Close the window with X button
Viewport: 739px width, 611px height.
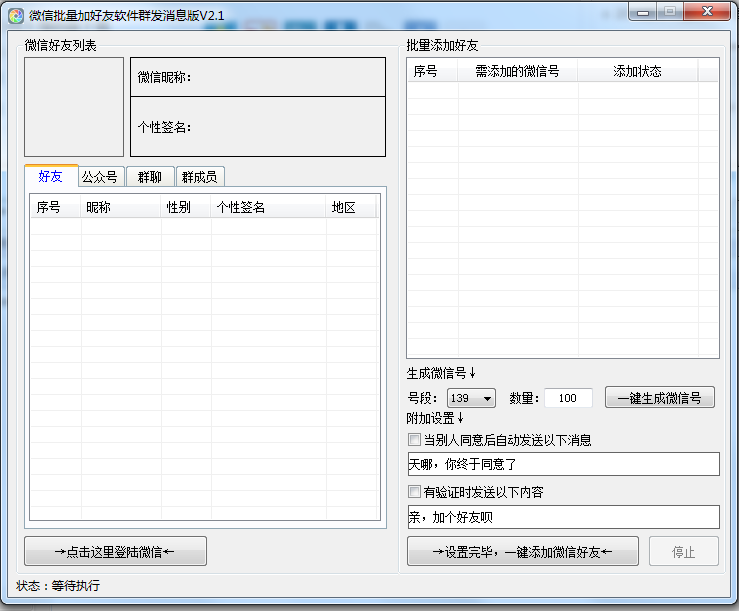(707, 12)
